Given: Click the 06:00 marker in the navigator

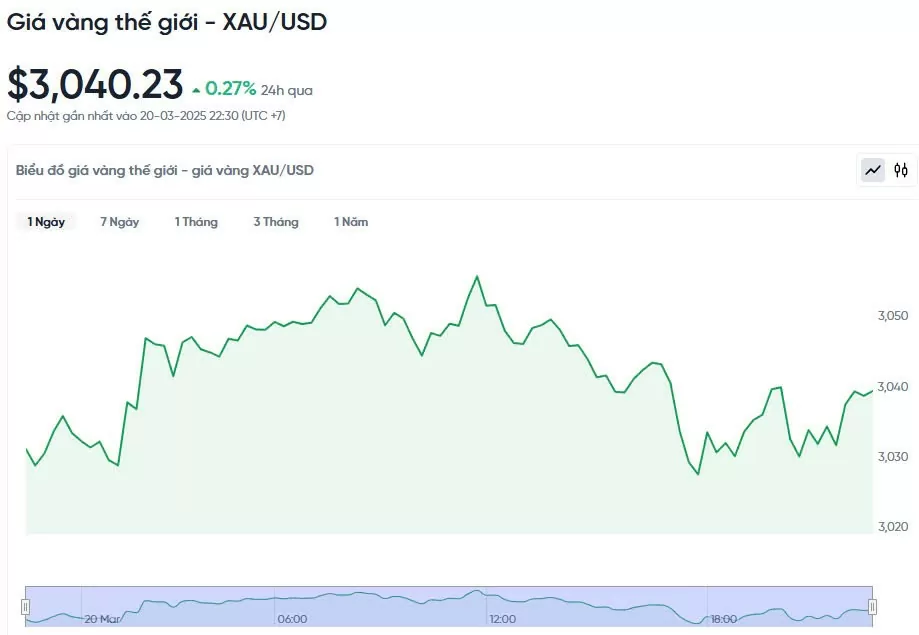Looking at the screenshot, I should coord(292,619).
